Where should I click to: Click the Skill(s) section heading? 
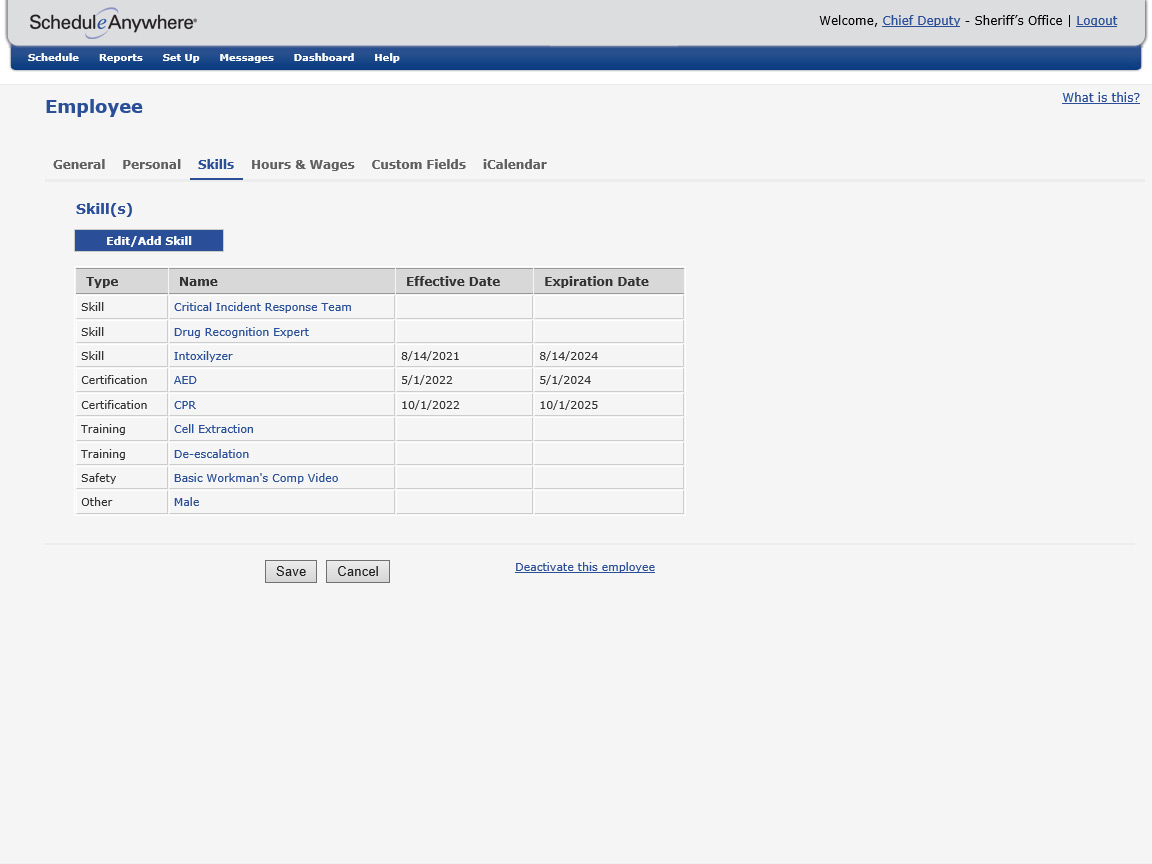(104, 209)
